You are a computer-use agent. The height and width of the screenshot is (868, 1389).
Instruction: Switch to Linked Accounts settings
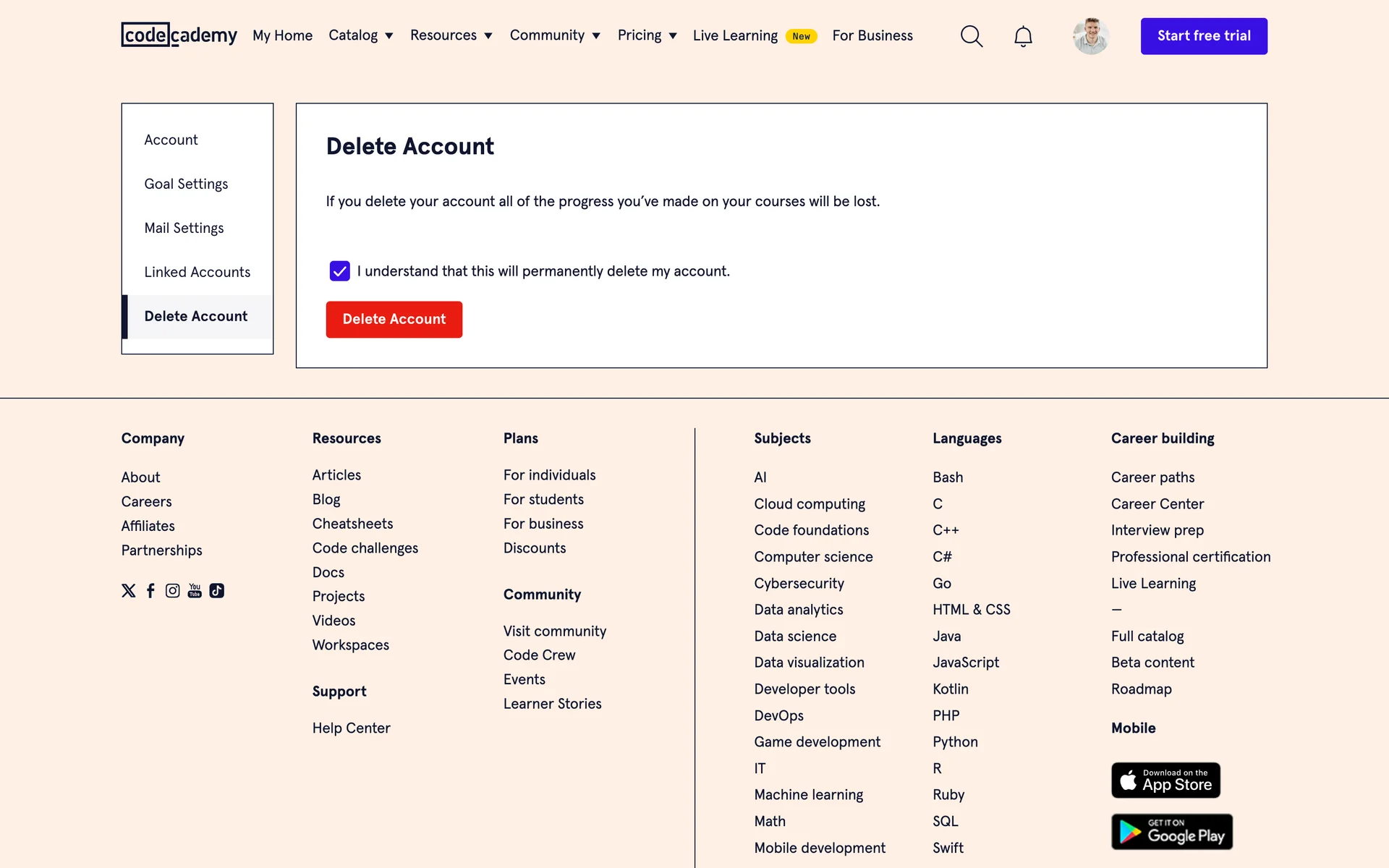tap(197, 272)
